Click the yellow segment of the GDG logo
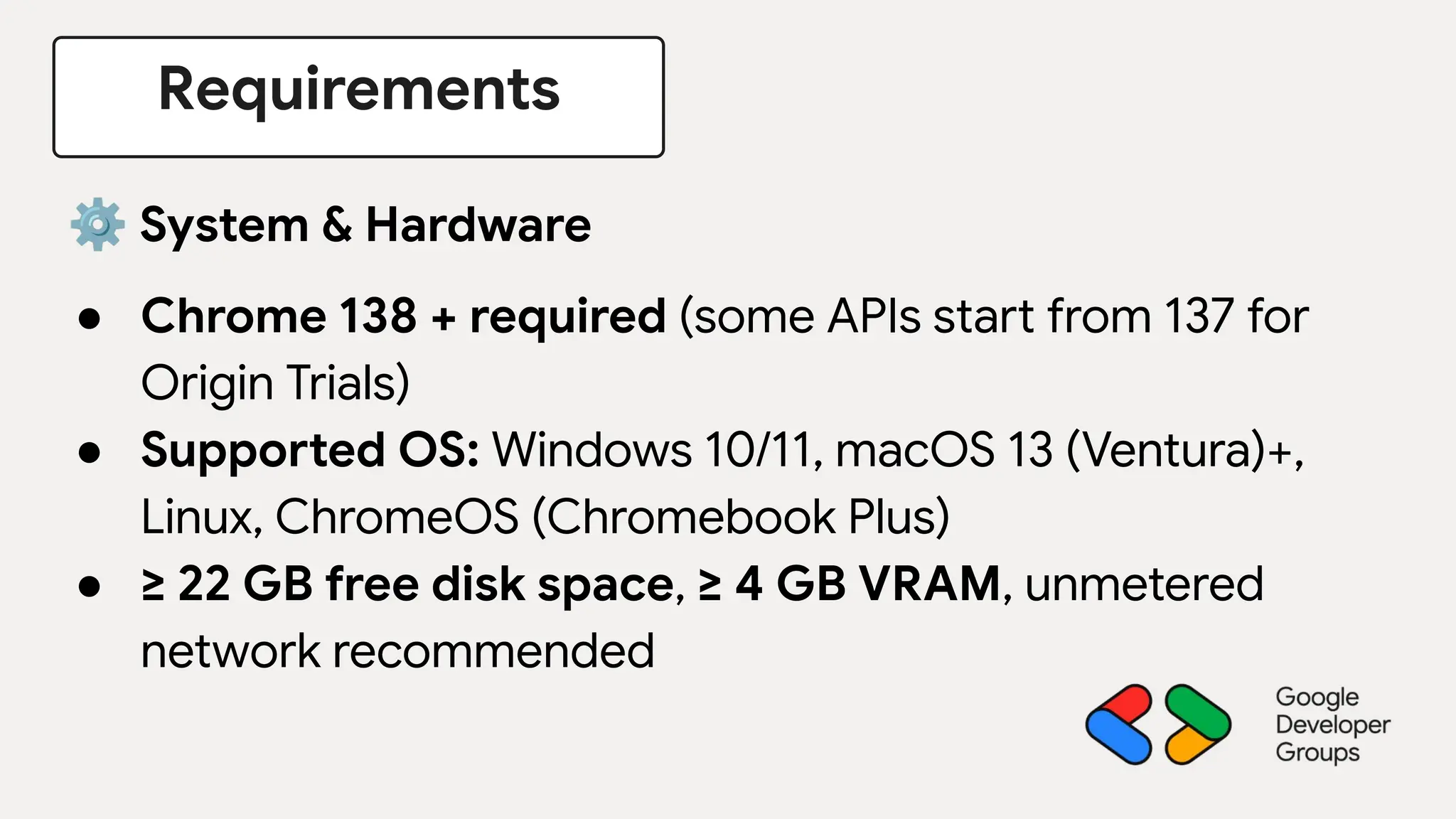This screenshot has width=1456, height=819. tap(1189, 748)
